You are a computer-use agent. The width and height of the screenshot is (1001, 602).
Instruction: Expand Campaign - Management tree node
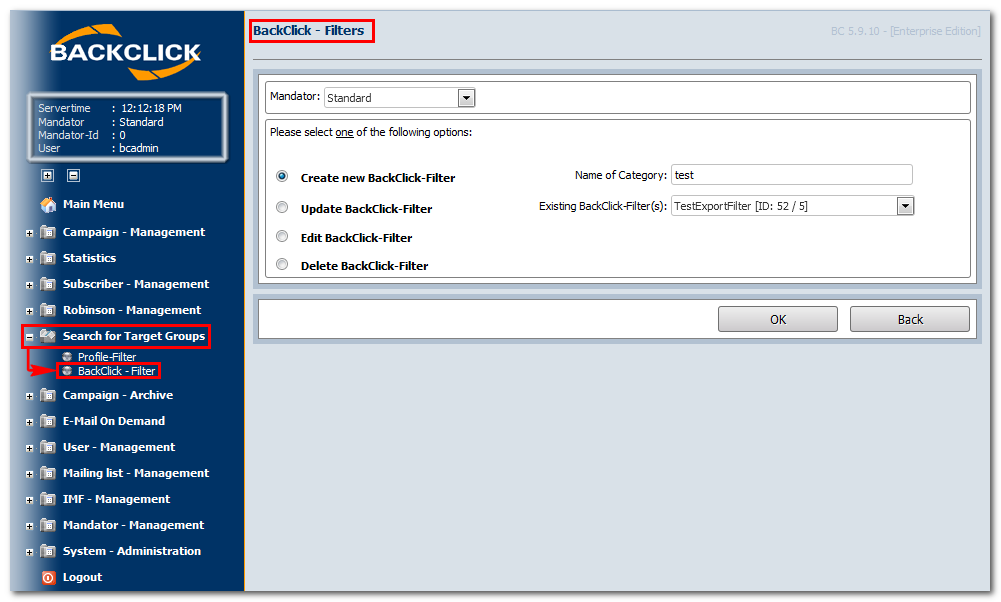(x=29, y=234)
